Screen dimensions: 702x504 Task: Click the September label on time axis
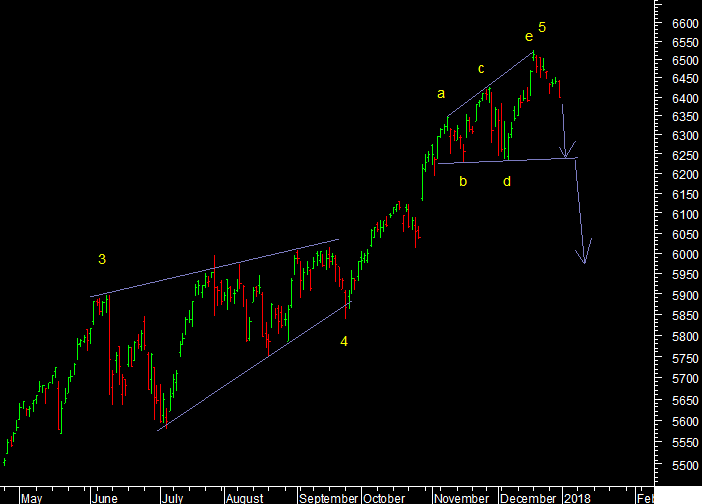(328, 497)
